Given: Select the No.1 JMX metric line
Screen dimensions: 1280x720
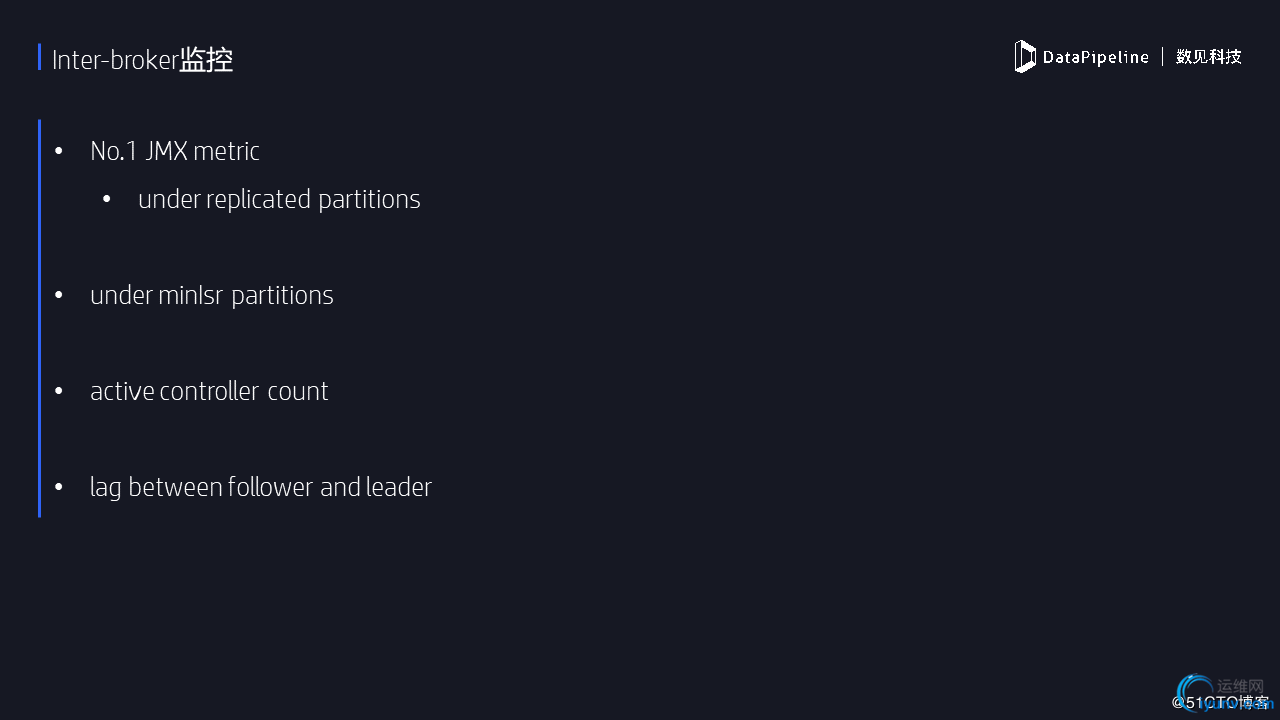Looking at the screenshot, I should (175, 151).
